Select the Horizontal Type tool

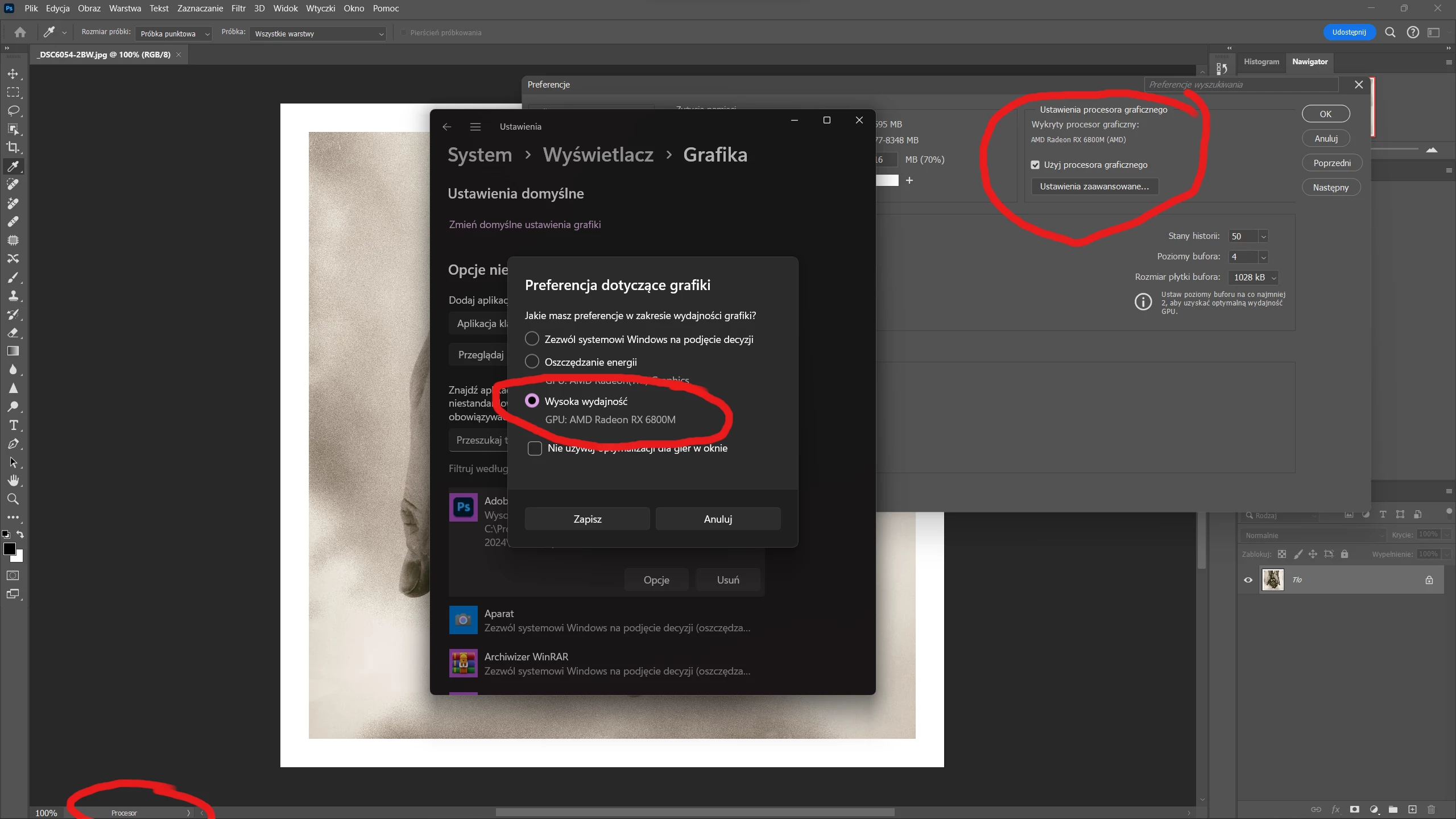13,425
